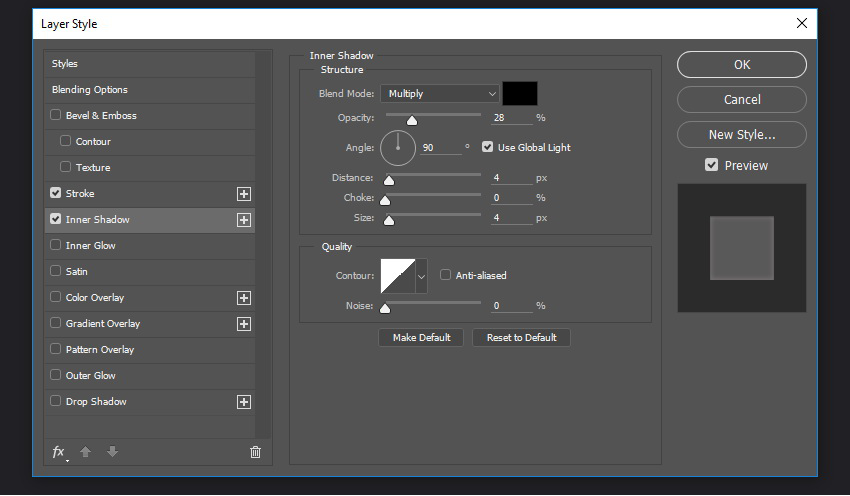850x496 pixels.
Task: Open the Blend Mode Multiply dropdown
Action: [440, 94]
